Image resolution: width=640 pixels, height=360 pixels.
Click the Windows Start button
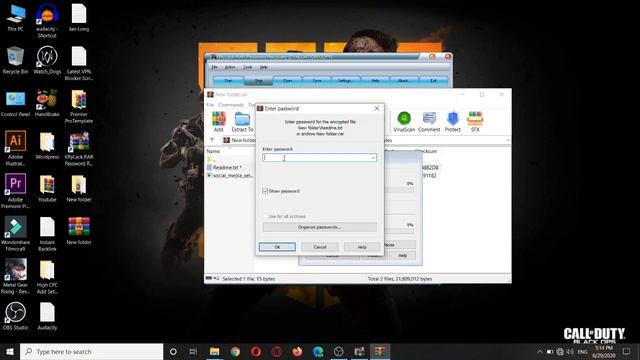click(x=10, y=351)
